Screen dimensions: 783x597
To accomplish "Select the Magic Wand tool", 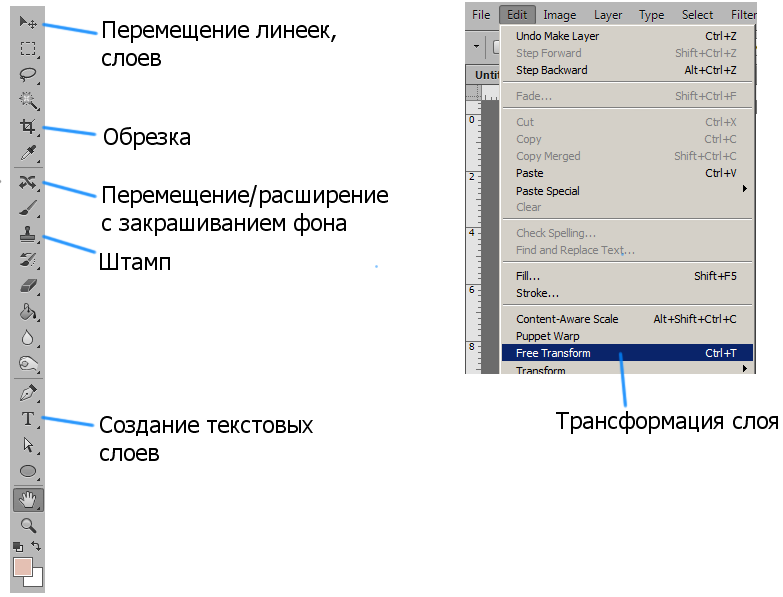I will point(27,100).
